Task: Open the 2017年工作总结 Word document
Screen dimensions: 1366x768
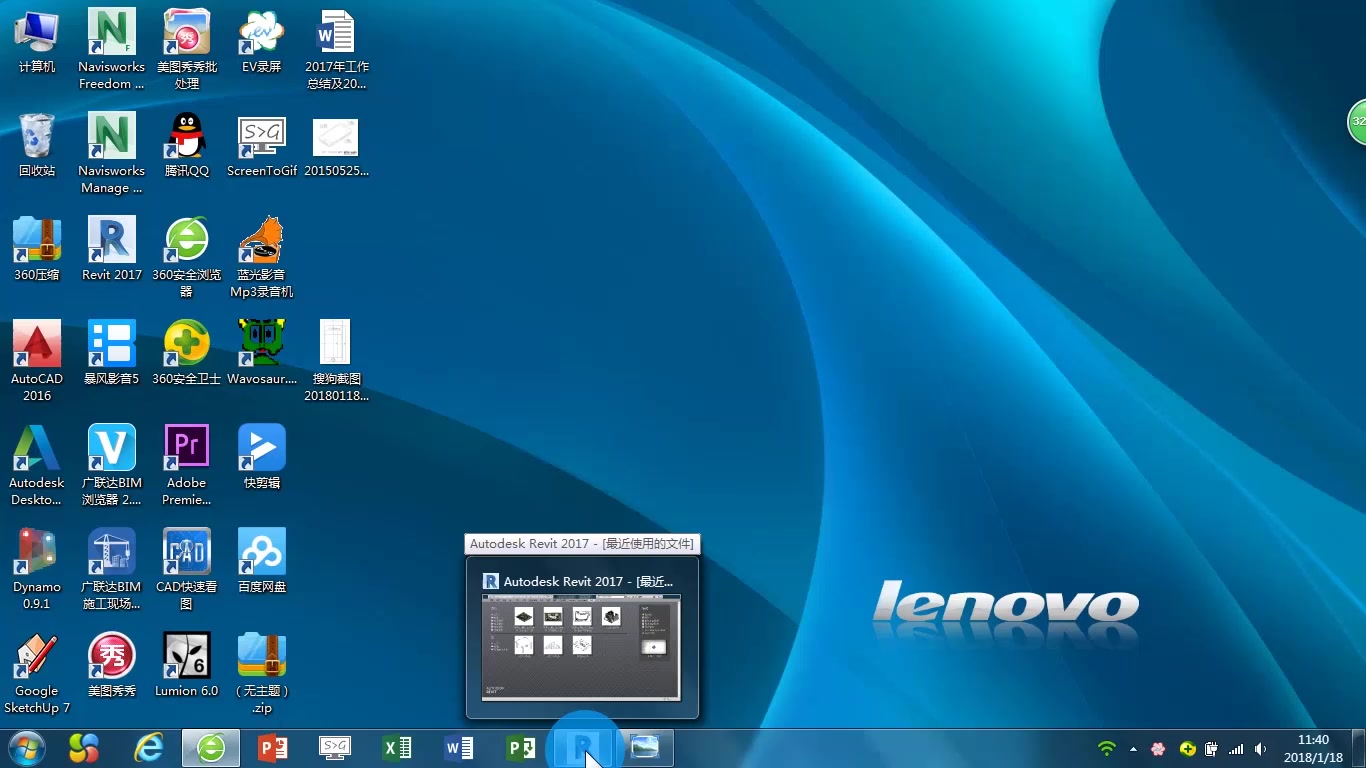Action: (x=336, y=49)
